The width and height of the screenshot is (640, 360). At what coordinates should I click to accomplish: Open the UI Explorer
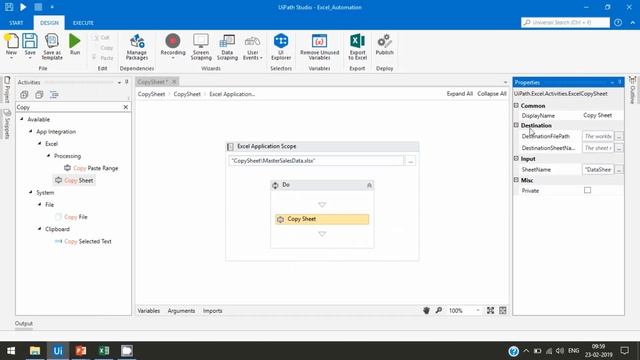click(281, 47)
